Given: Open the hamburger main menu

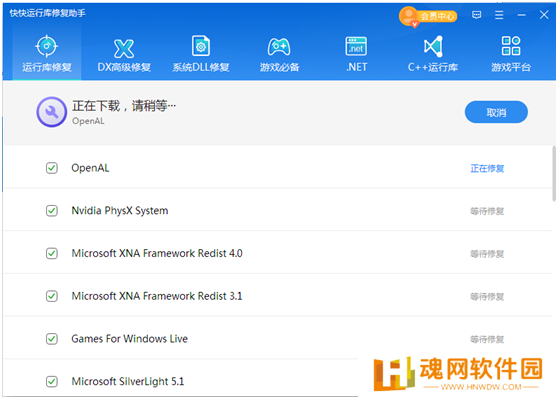Looking at the screenshot, I should click(499, 15).
